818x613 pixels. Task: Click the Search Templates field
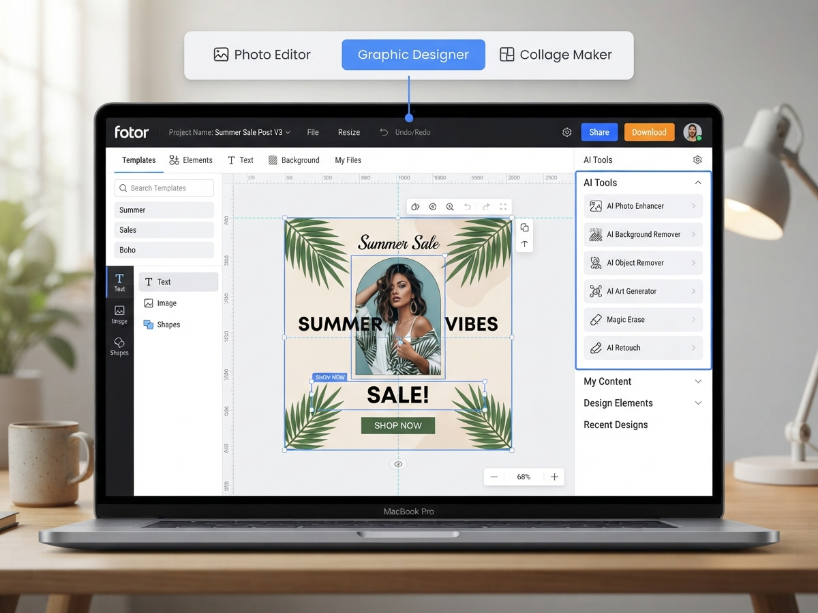164,188
